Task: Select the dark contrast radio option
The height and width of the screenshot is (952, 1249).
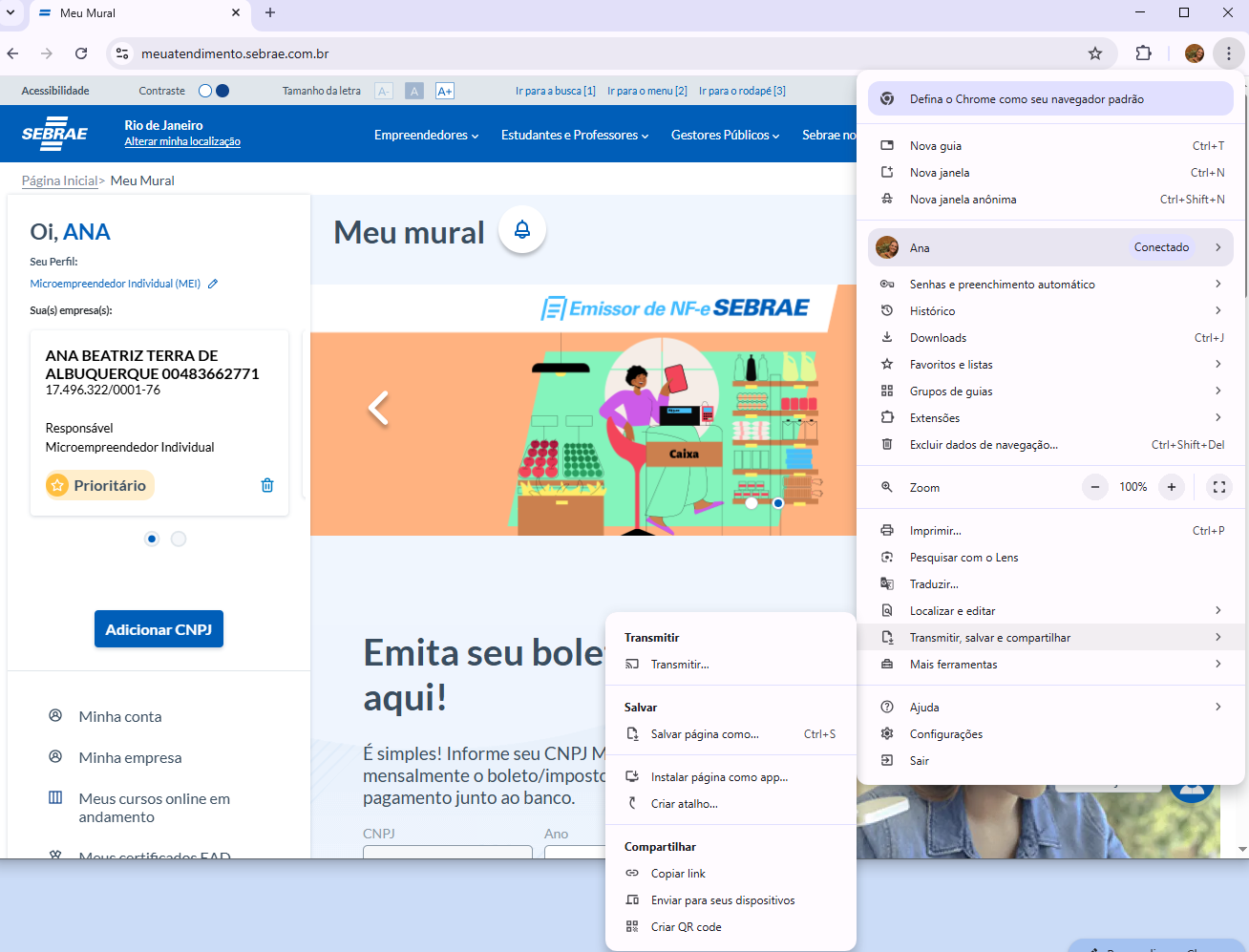Action: (x=222, y=91)
